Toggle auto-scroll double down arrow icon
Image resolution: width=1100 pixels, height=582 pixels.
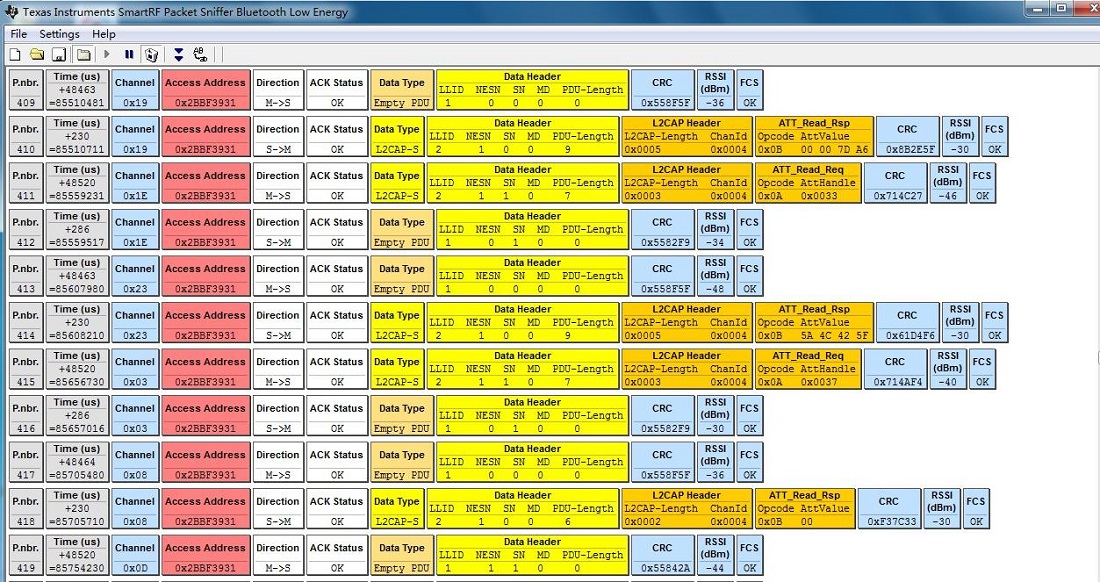178,54
